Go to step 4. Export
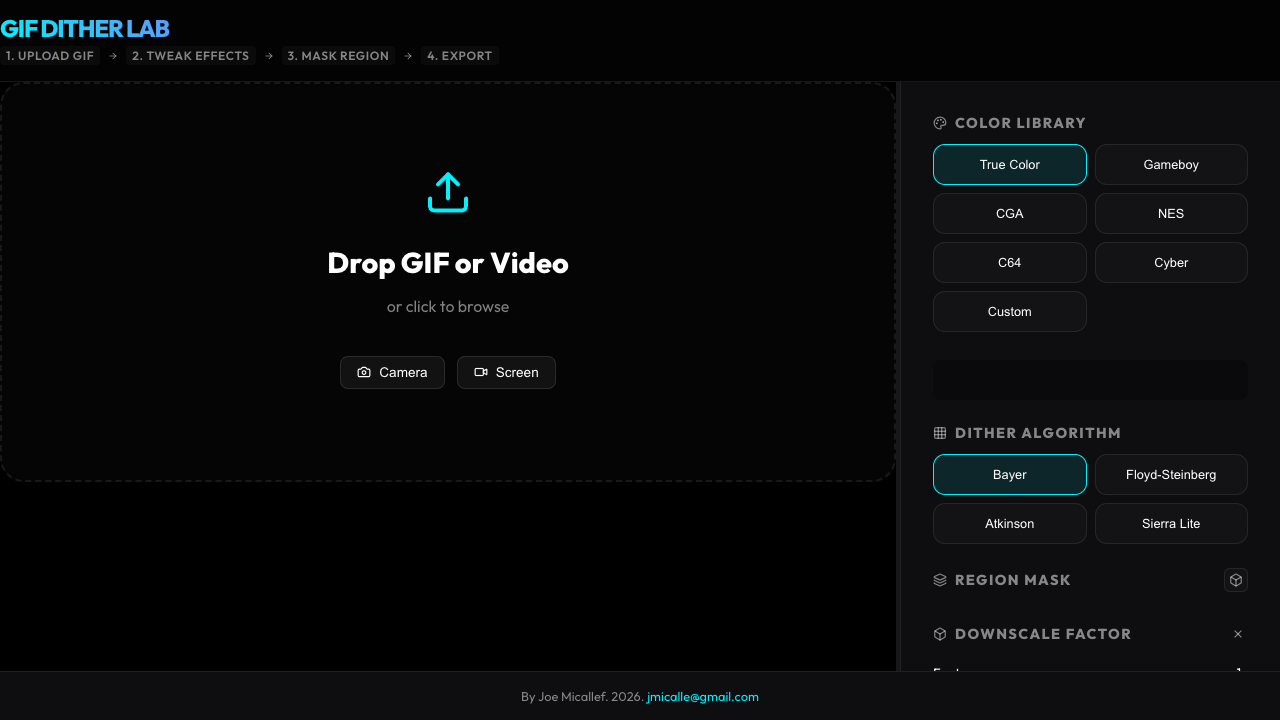 460,56
